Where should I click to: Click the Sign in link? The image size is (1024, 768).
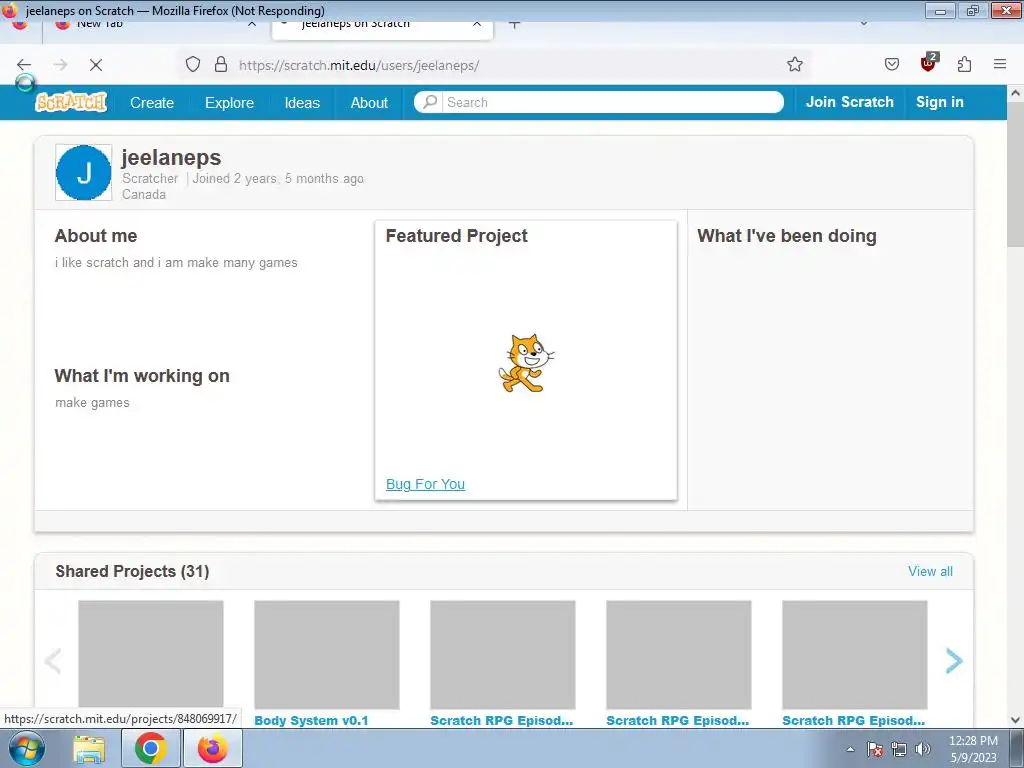940,102
